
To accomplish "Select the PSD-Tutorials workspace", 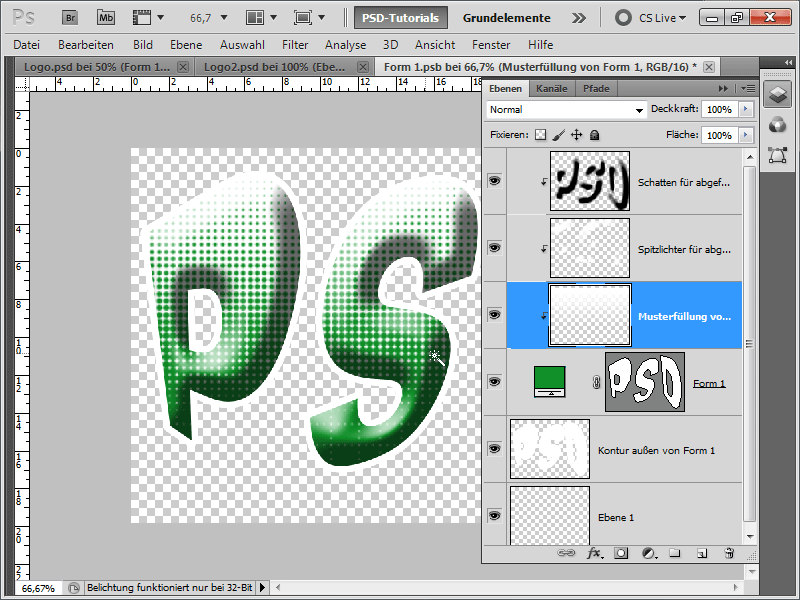I will (401, 18).
